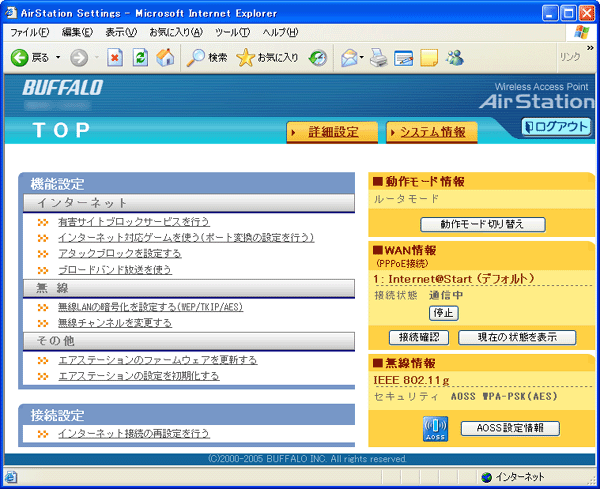Open the 表示(V) menu
Image resolution: width=600 pixels, height=489 pixels.
[121, 32]
